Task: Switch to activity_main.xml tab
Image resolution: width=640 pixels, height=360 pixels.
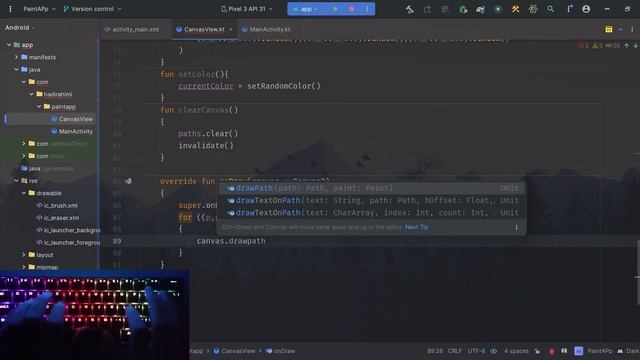Action: click(x=132, y=29)
